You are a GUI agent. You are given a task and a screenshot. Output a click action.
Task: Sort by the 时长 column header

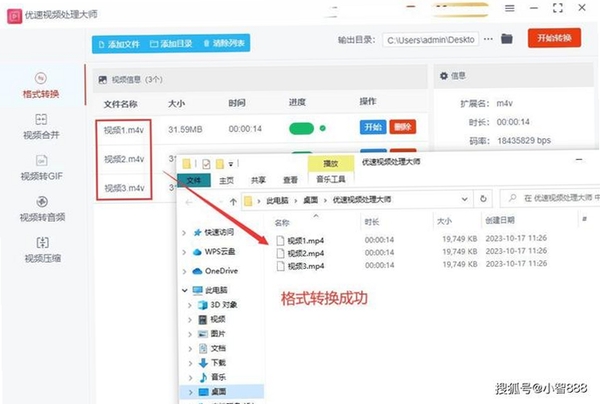(372, 222)
